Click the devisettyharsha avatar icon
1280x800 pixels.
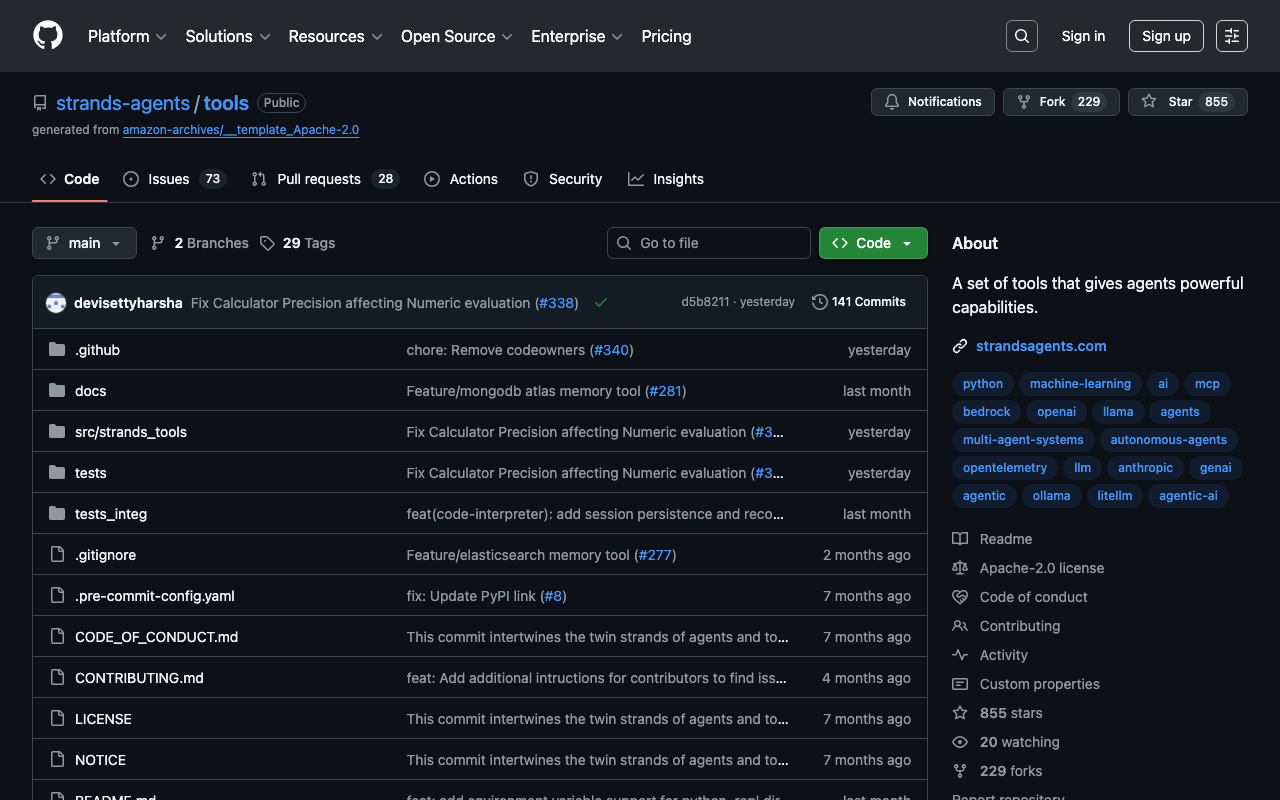click(56, 303)
